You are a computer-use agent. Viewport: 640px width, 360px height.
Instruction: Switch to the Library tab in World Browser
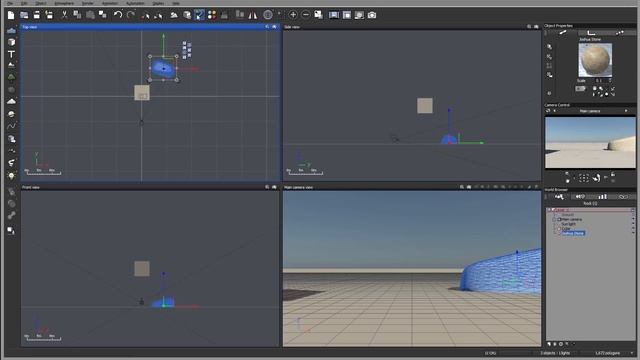click(602, 197)
